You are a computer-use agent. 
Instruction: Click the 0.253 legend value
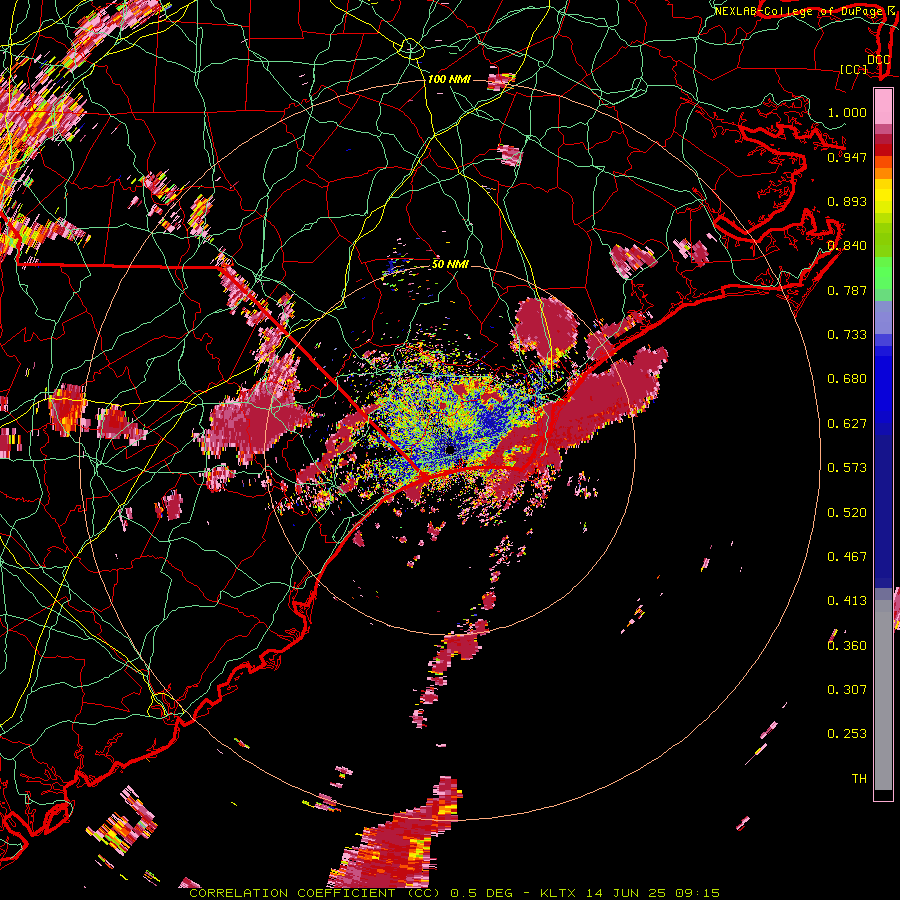[847, 734]
